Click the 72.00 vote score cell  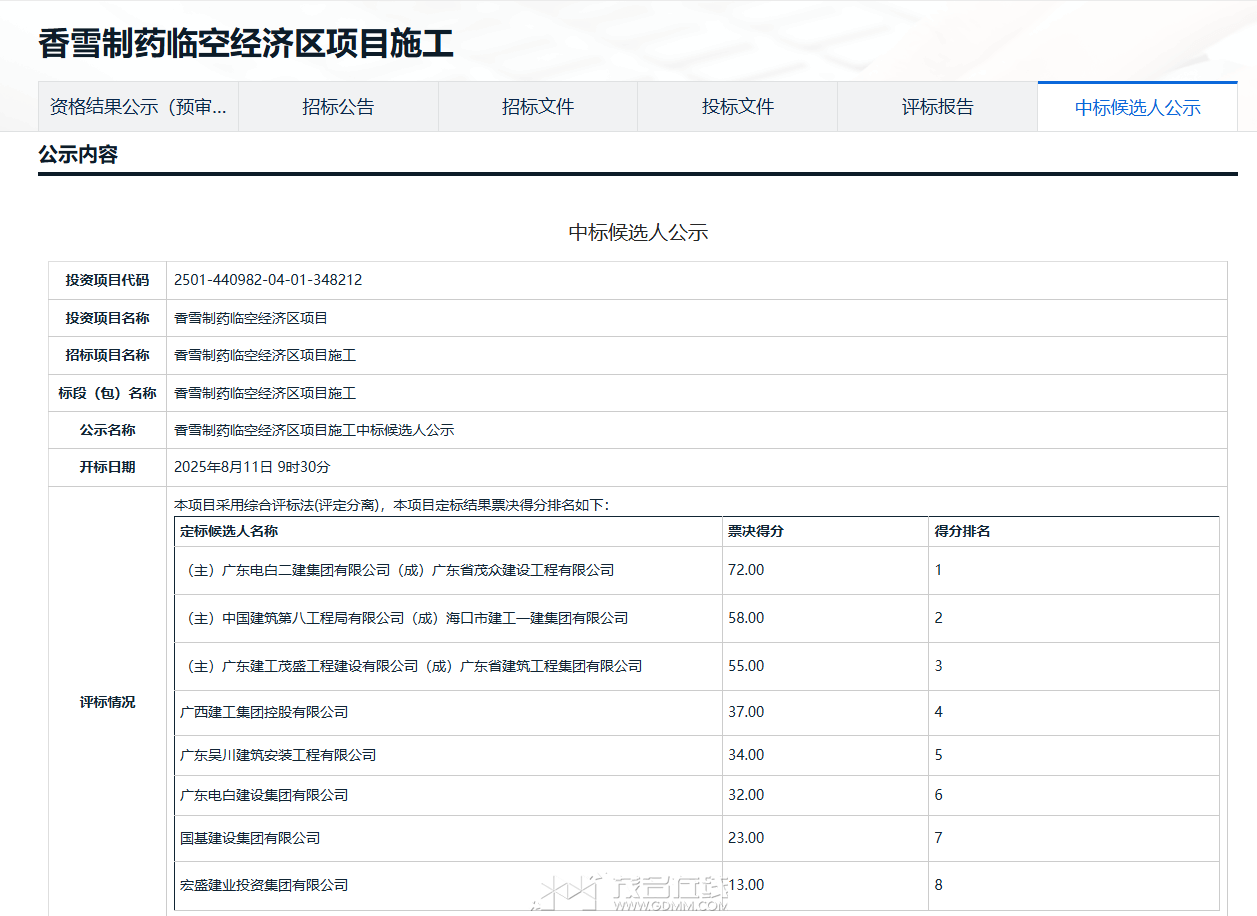click(x=746, y=570)
